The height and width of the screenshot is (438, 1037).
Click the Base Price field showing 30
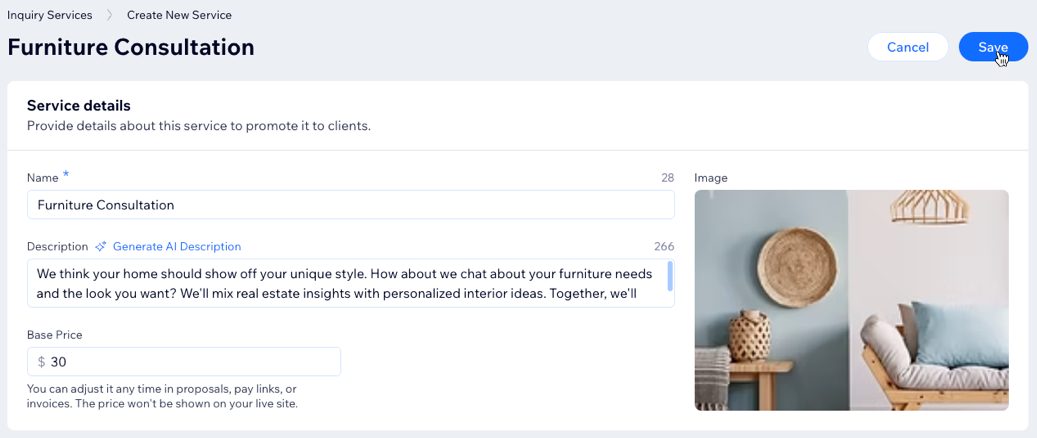190,362
